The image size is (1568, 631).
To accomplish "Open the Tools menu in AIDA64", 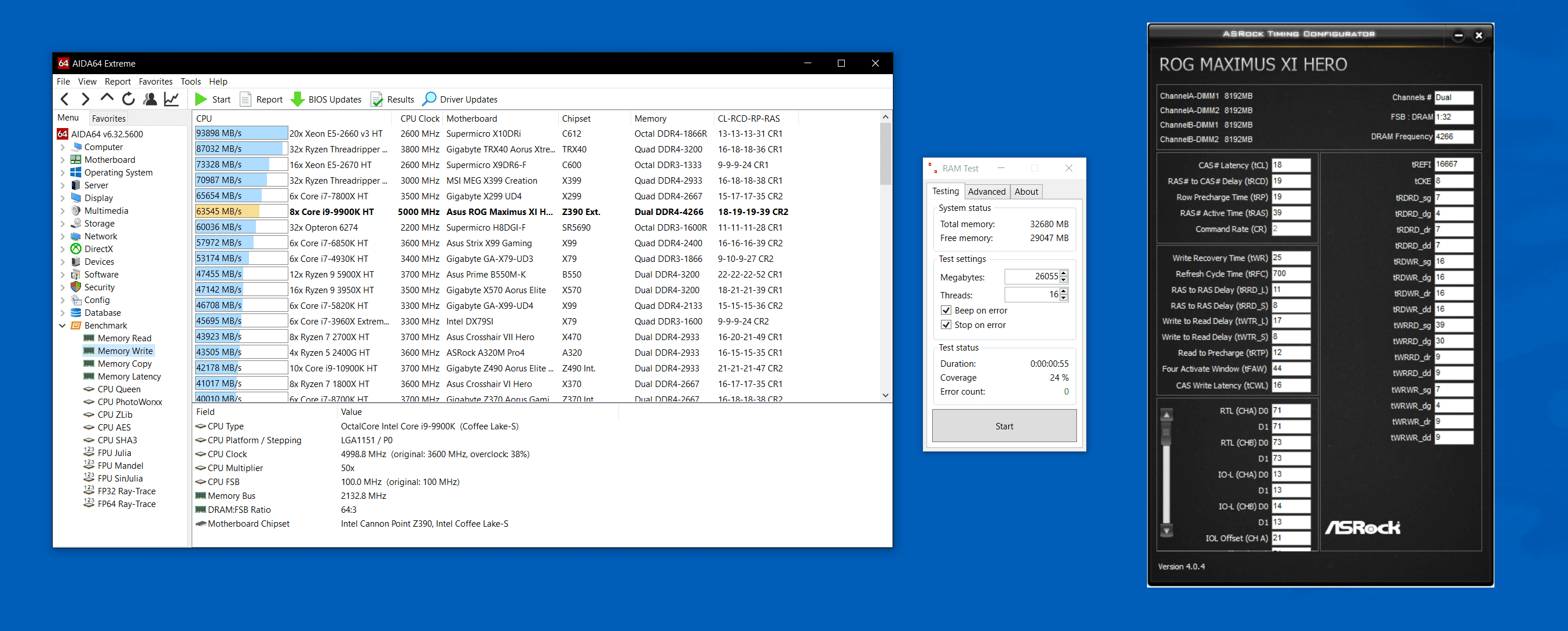I will 190,82.
